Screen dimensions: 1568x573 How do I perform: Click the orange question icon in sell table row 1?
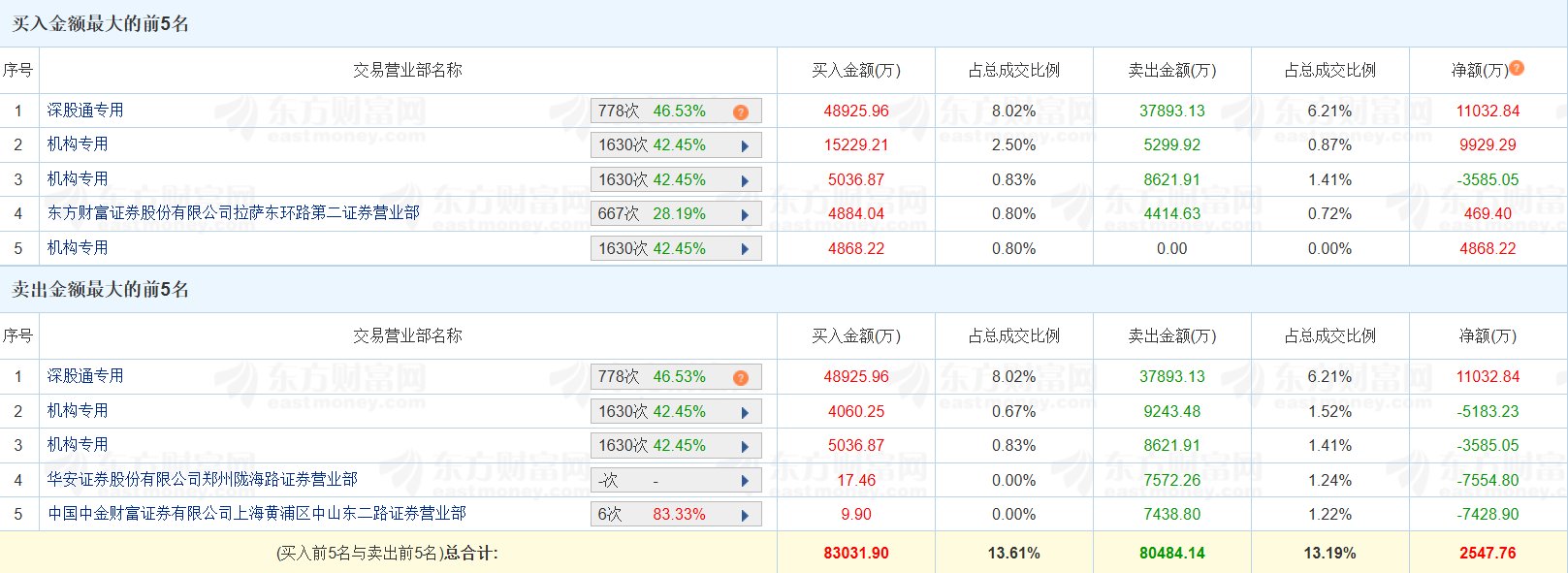pyautogui.click(x=741, y=377)
